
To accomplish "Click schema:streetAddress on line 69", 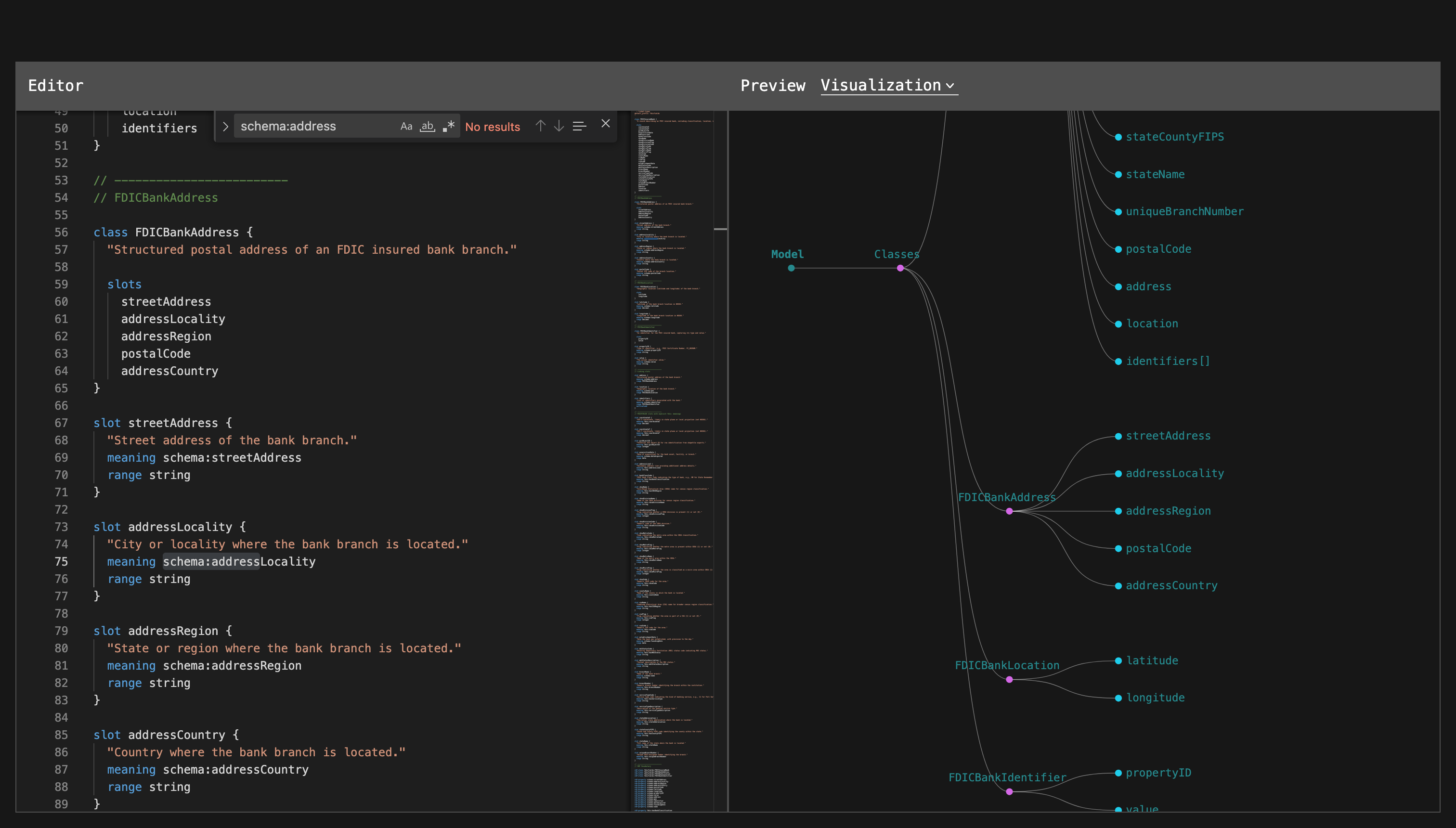I will (x=232, y=458).
